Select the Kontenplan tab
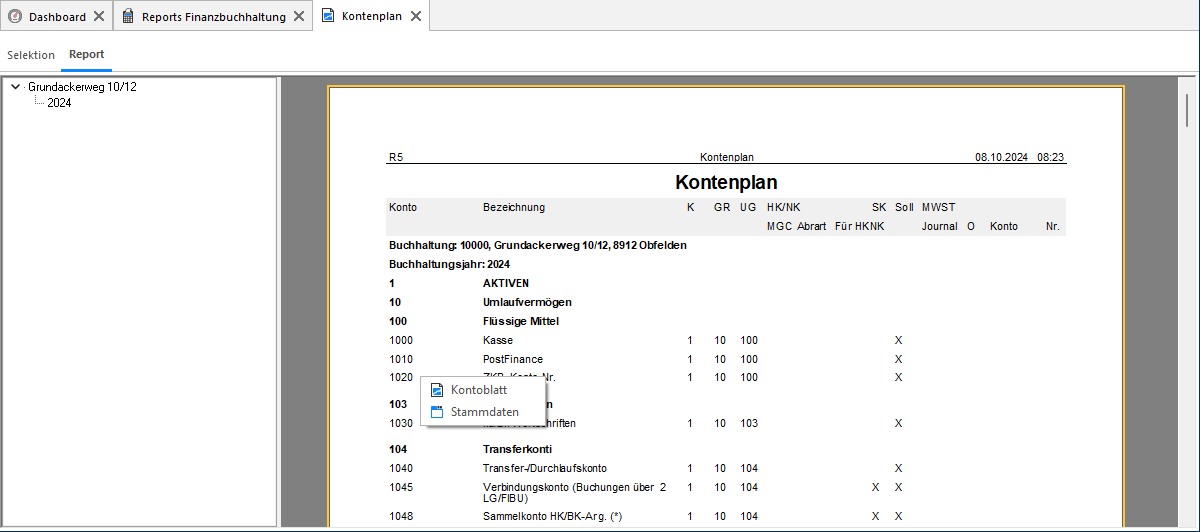This screenshot has height=532, width=1200. [x=372, y=17]
